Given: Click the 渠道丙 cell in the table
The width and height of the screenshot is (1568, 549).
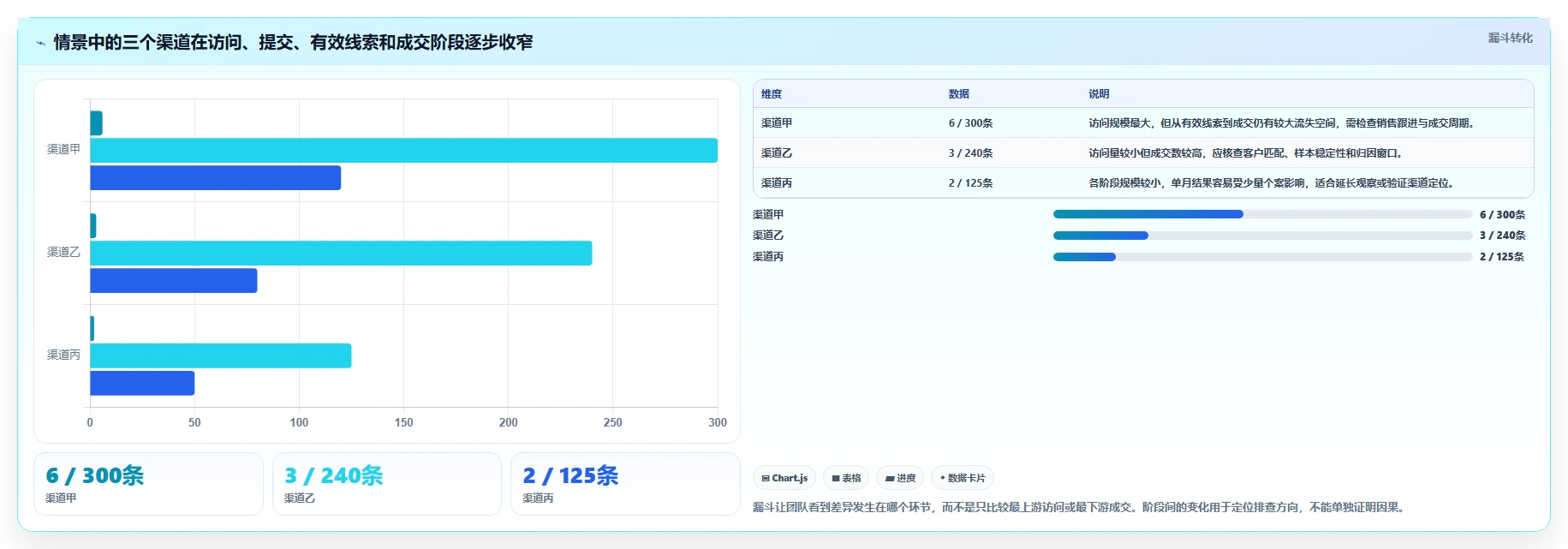Looking at the screenshot, I should pyautogui.click(x=777, y=183).
